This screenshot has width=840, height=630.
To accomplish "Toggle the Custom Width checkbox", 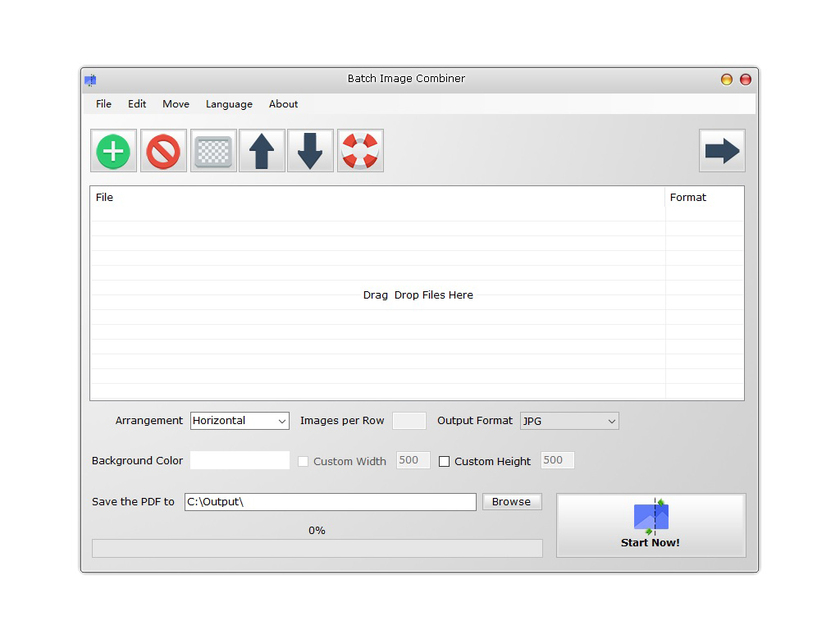I will pos(303,461).
